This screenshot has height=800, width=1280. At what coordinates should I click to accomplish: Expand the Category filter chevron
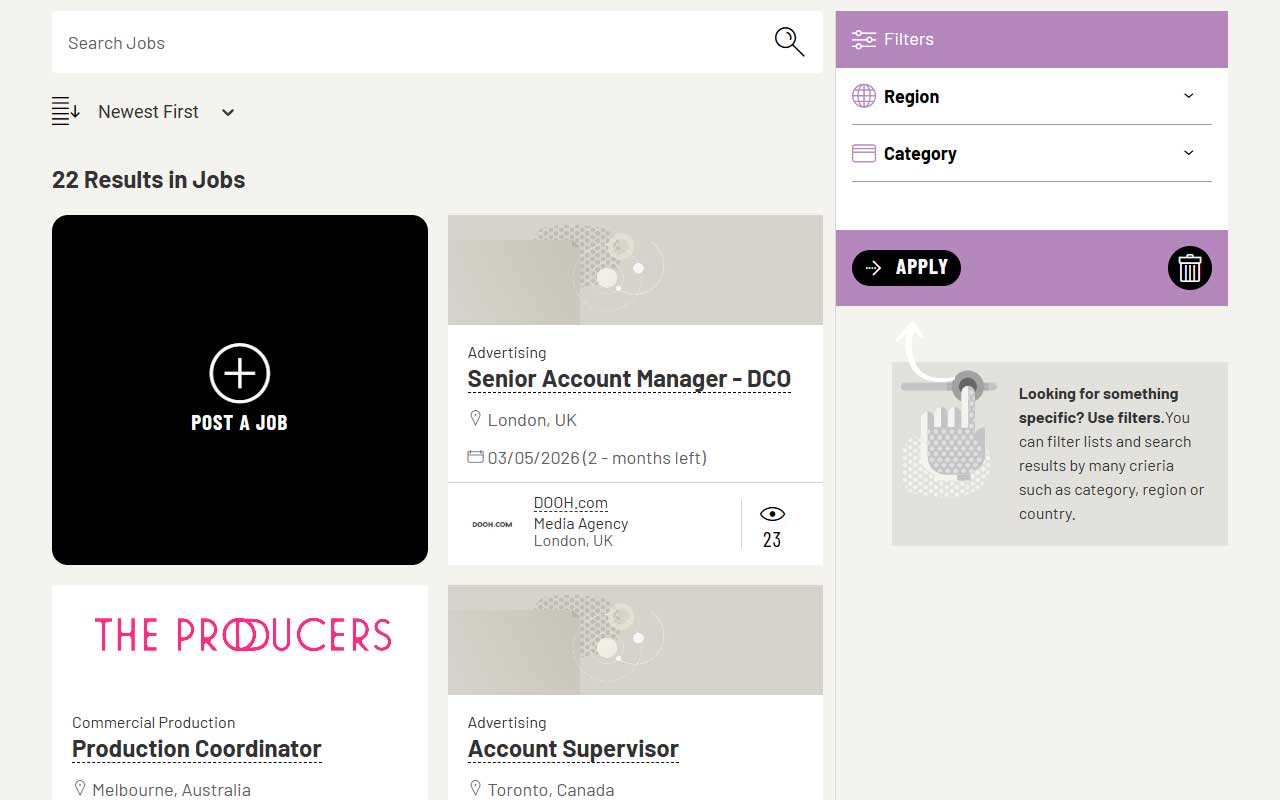(x=1188, y=153)
